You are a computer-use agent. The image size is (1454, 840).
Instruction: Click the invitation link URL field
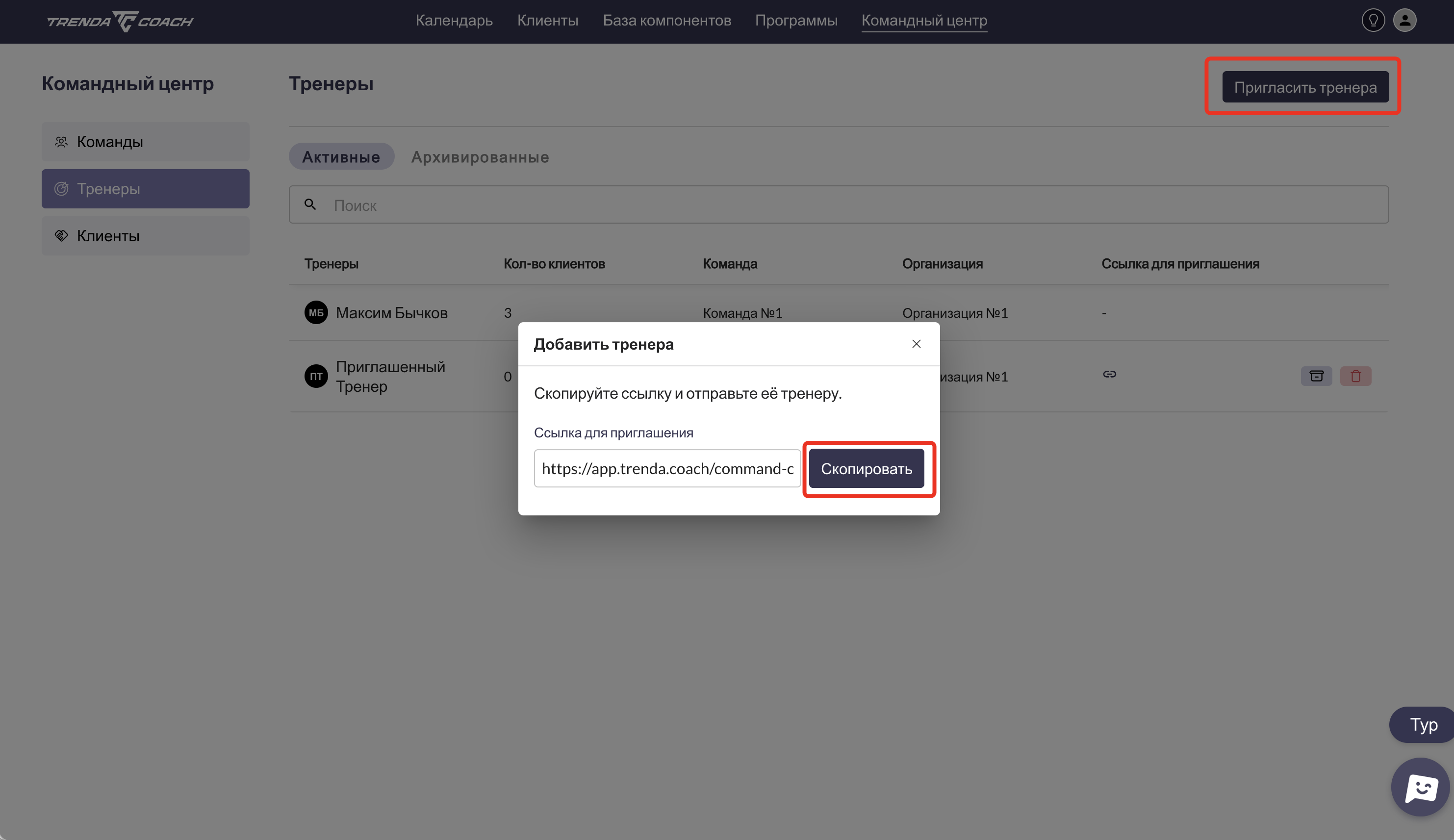667,468
